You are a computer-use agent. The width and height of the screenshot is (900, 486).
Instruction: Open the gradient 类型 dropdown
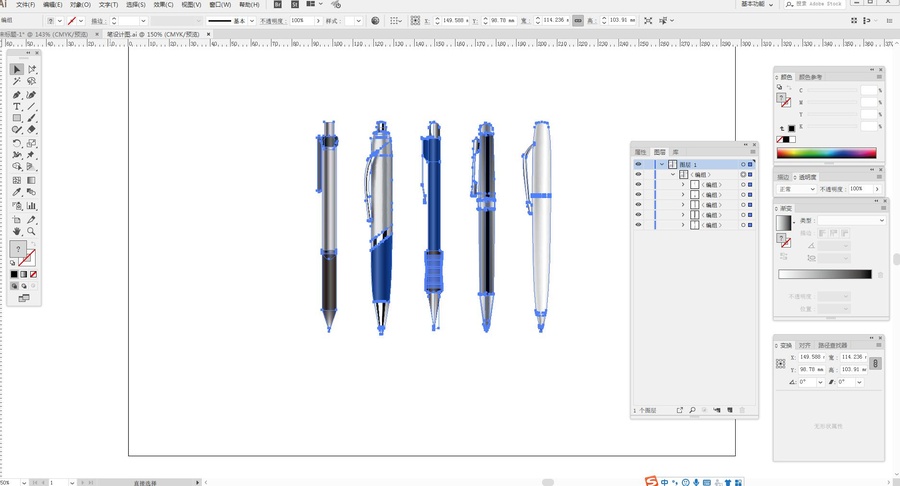(851, 220)
